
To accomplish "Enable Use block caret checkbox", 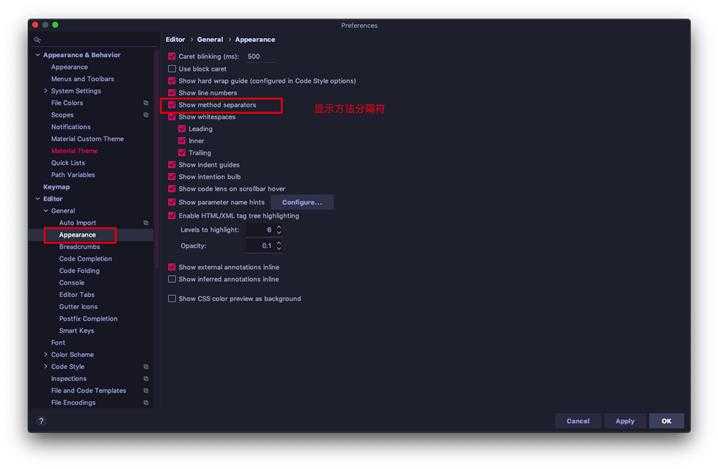I will (172, 69).
